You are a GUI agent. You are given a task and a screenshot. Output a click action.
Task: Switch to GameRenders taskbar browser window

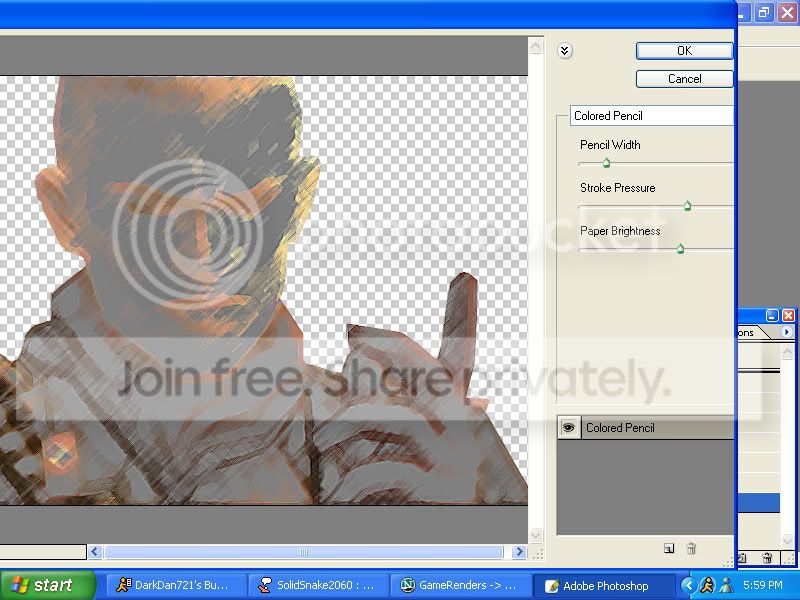[461, 585]
